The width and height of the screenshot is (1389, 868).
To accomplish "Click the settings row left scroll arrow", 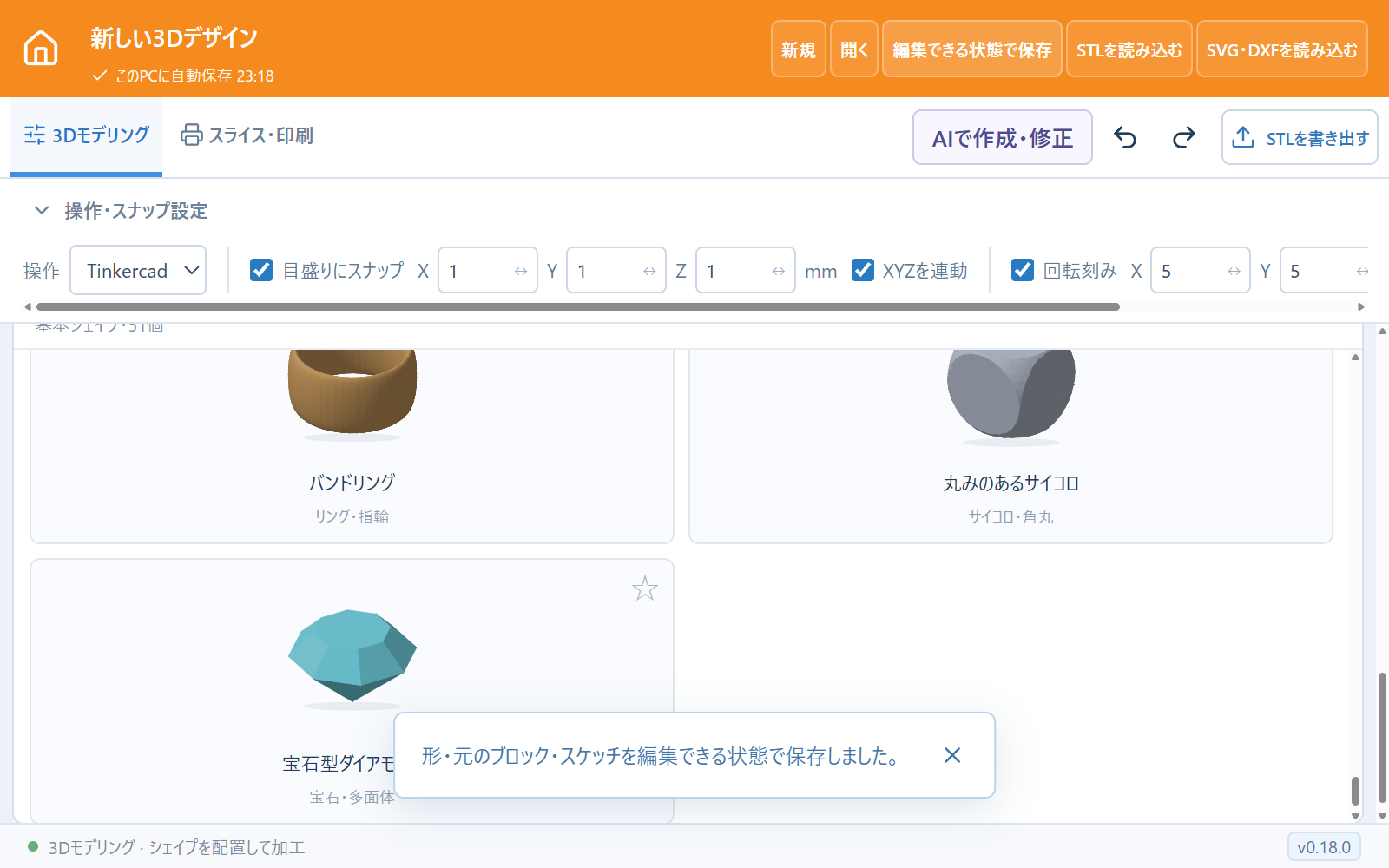I will (28, 306).
